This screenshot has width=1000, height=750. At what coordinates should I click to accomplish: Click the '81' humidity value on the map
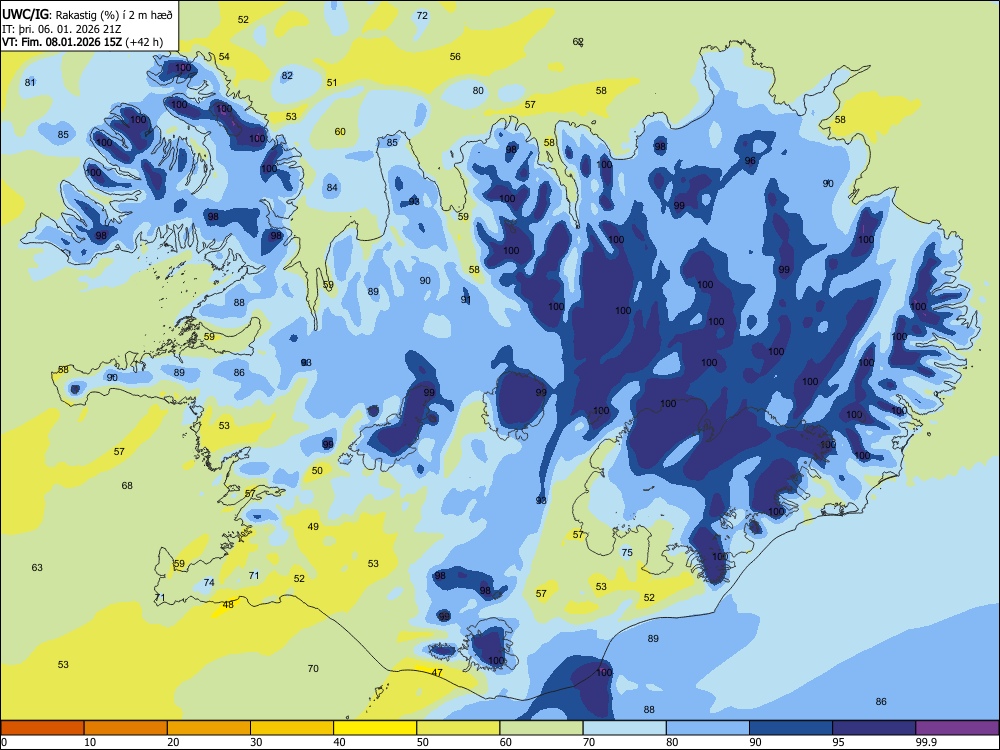(x=30, y=82)
